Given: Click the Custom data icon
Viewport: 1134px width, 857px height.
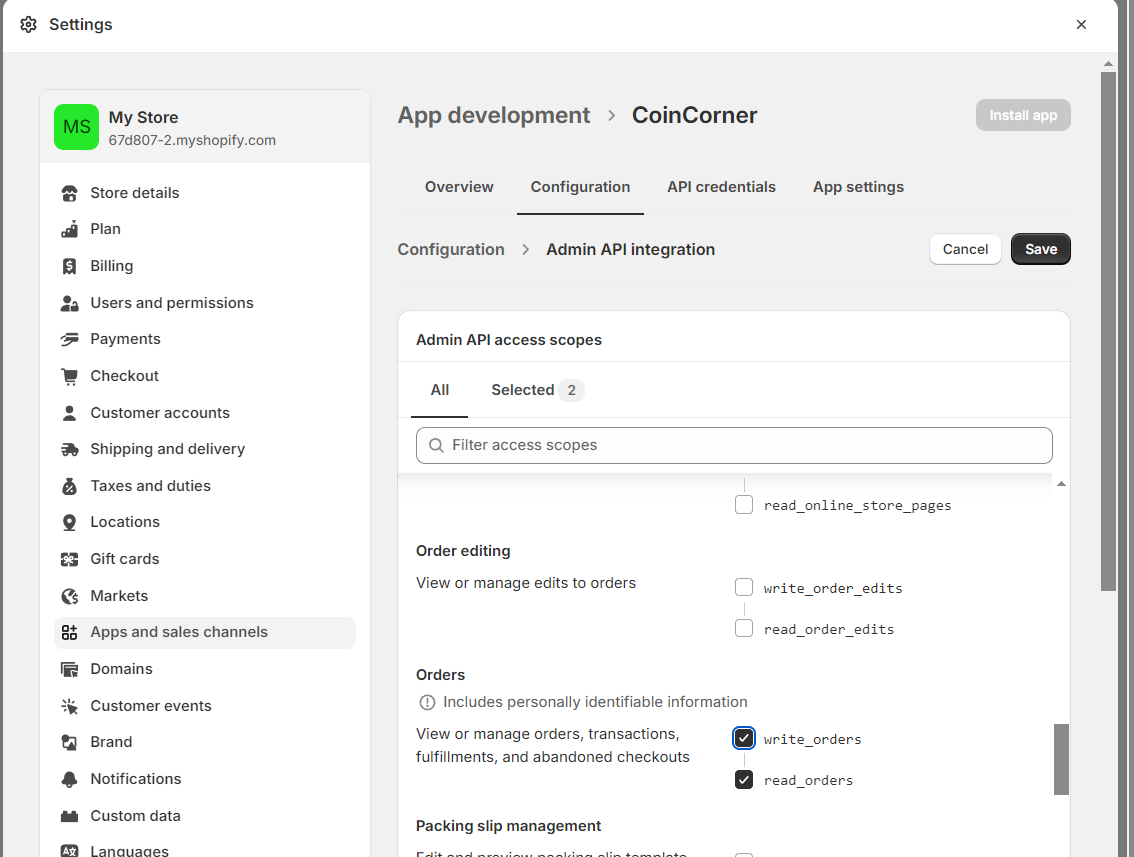Looking at the screenshot, I should pos(69,816).
